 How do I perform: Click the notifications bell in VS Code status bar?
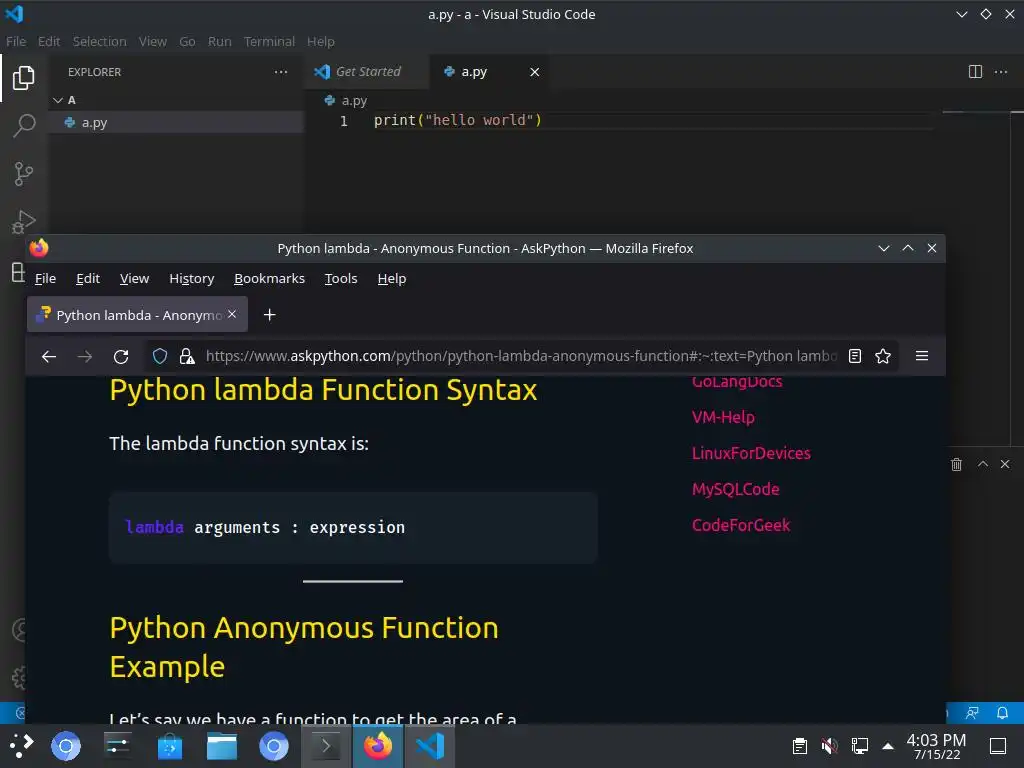[x=1002, y=712]
